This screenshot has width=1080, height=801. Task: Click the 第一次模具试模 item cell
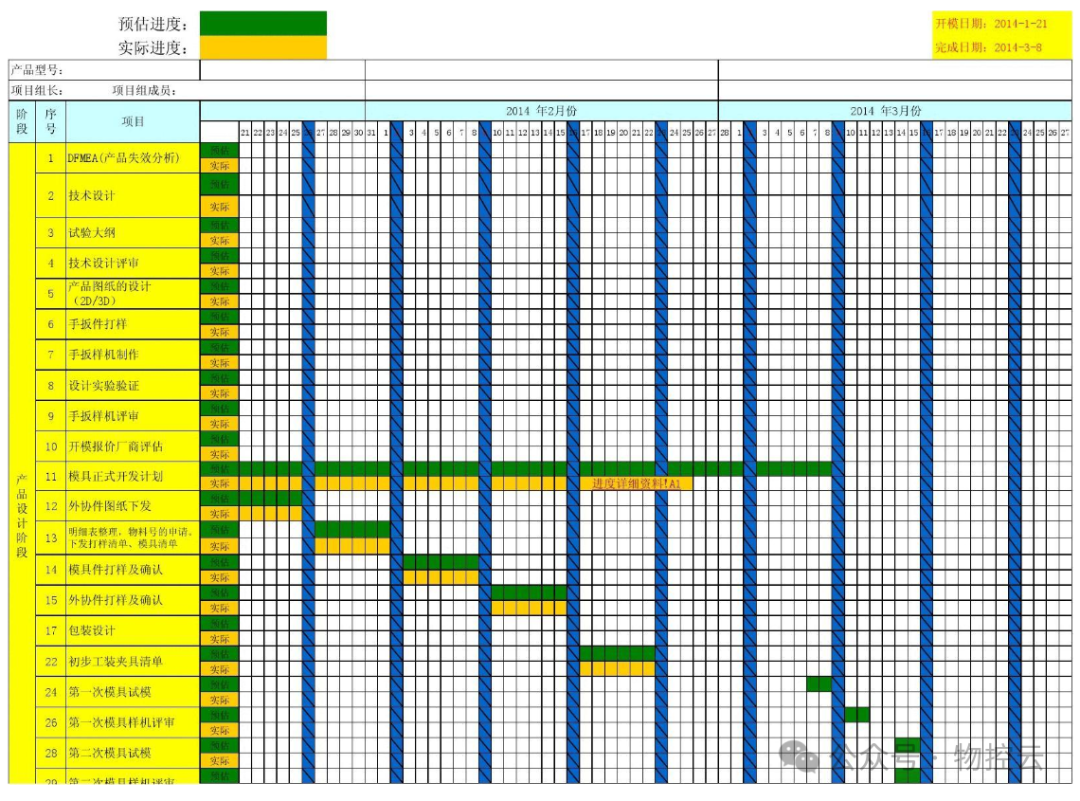click(x=133, y=691)
